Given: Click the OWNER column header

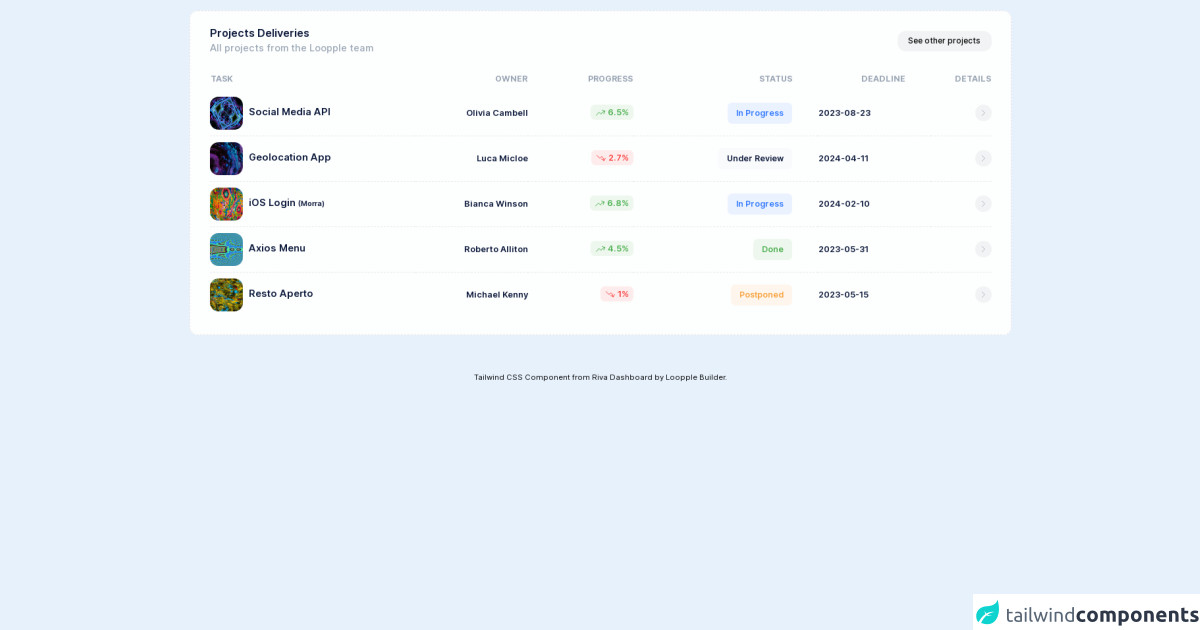Looking at the screenshot, I should click(511, 78).
